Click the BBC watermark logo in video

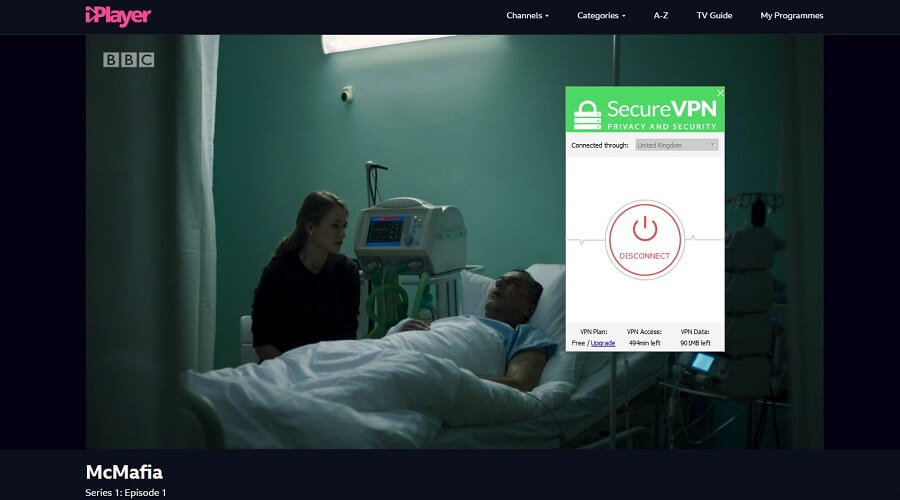pyautogui.click(x=129, y=60)
